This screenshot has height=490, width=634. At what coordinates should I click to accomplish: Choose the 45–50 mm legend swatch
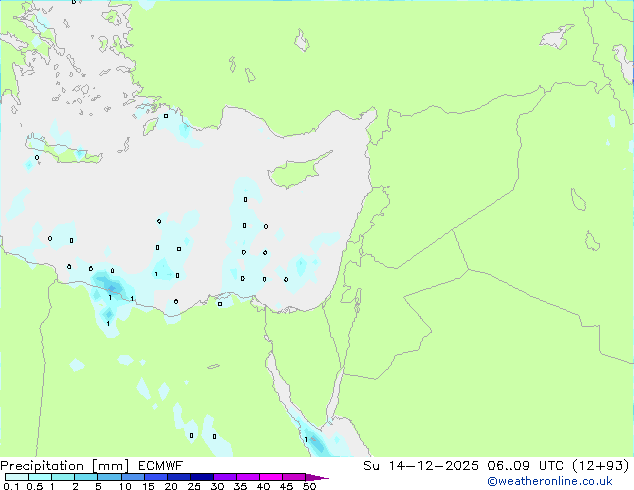pos(294,477)
